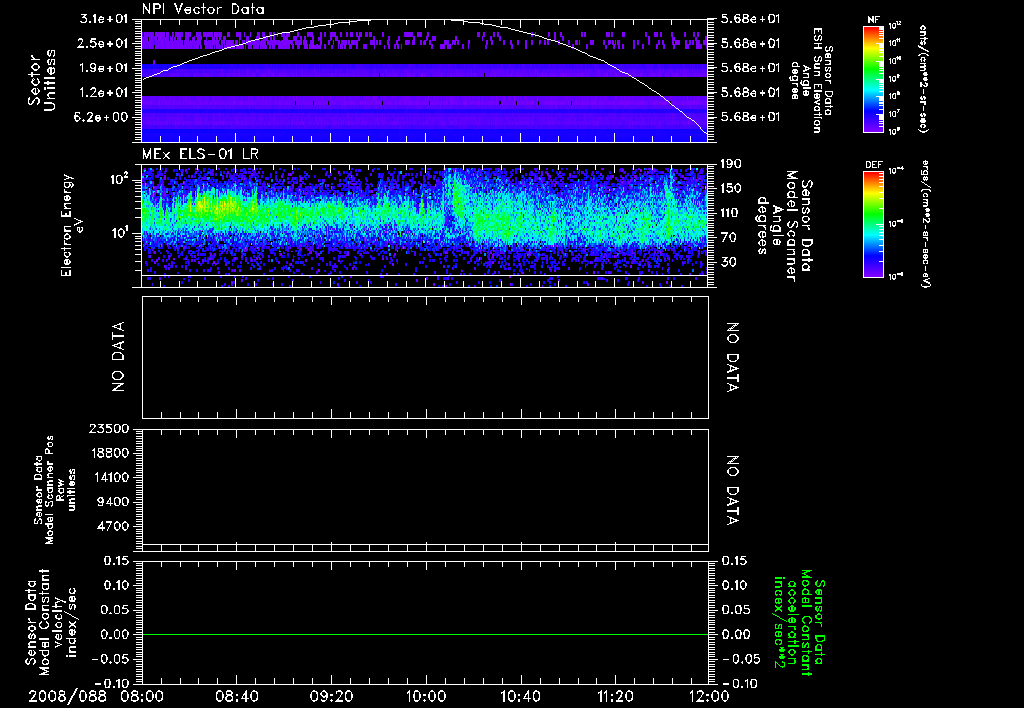Viewport: 1024px width, 708px height.
Task: Select the 12:00 time axis label
Action: 708,695
